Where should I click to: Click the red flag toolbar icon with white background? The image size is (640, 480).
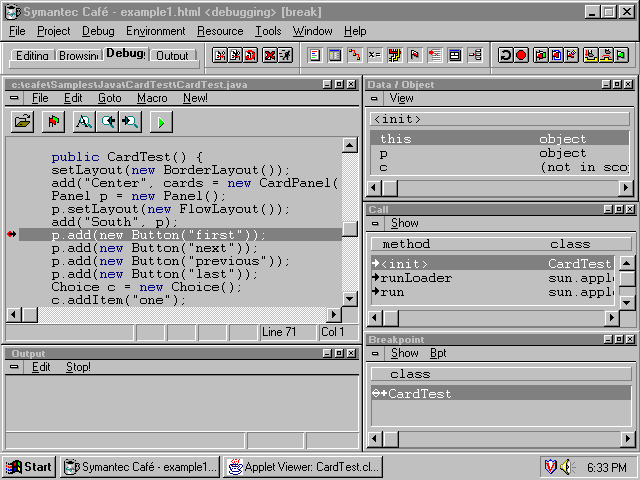coord(415,55)
